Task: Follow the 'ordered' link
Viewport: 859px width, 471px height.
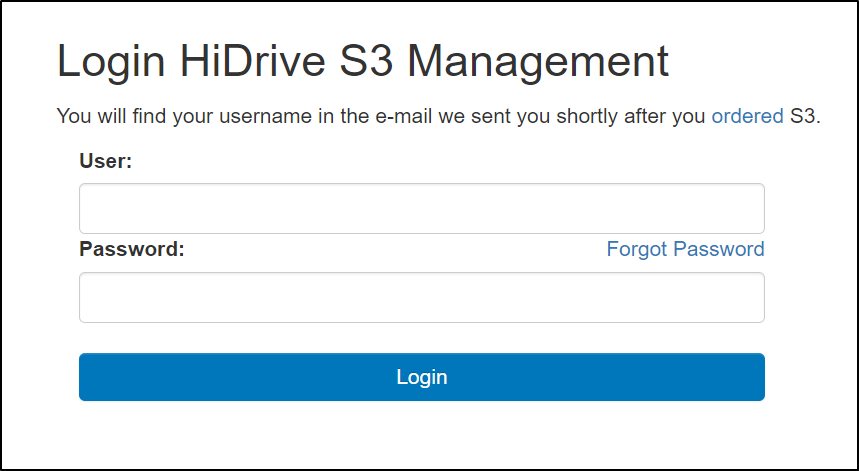Action: tap(747, 116)
